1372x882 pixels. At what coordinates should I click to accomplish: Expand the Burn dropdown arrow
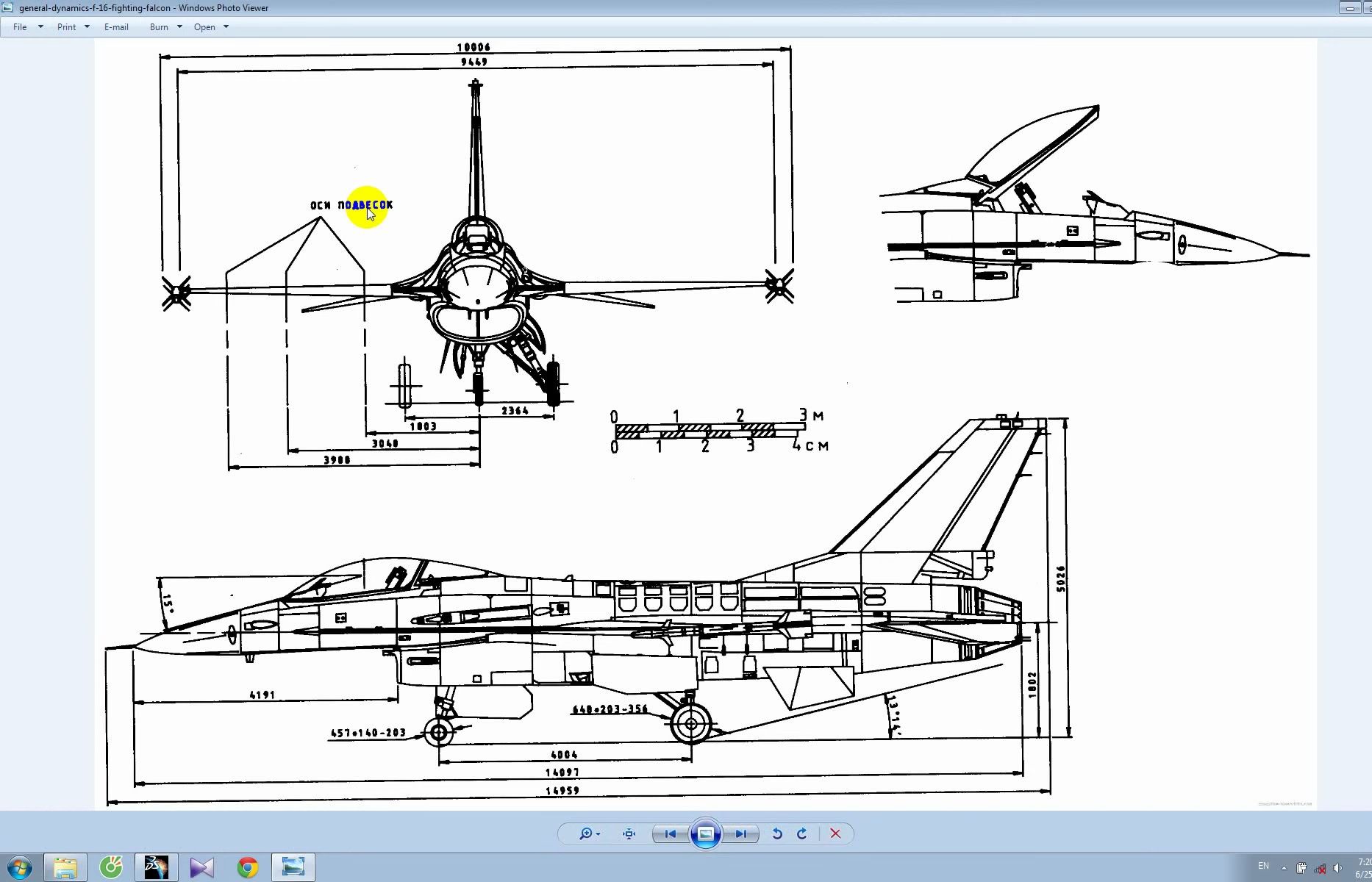[x=179, y=27]
